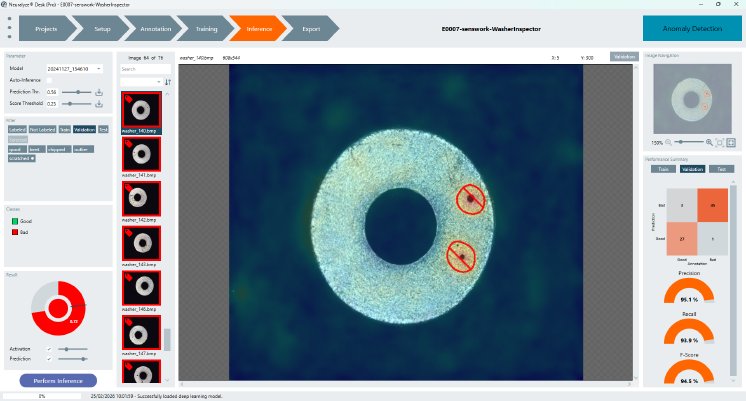Go to the Annotation step

[x=155, y=29]
